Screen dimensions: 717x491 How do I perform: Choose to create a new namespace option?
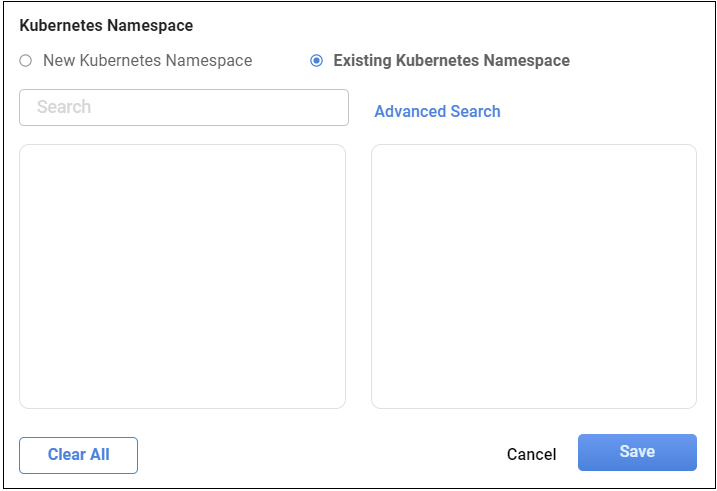click(26, 61)
